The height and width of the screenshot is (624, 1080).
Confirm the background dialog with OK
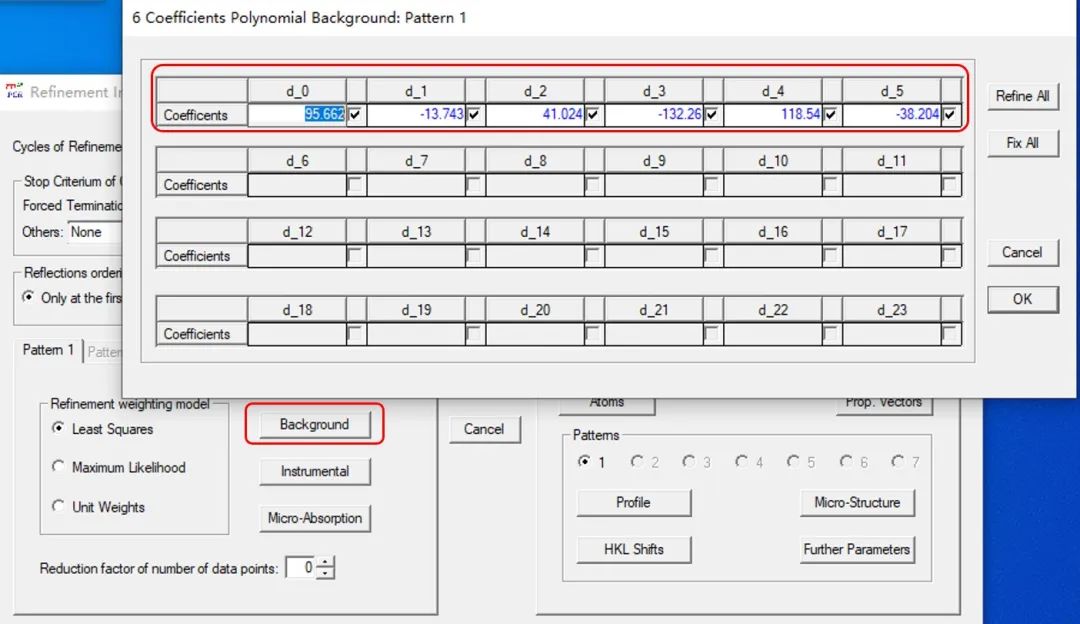(x=1022, y=299)
